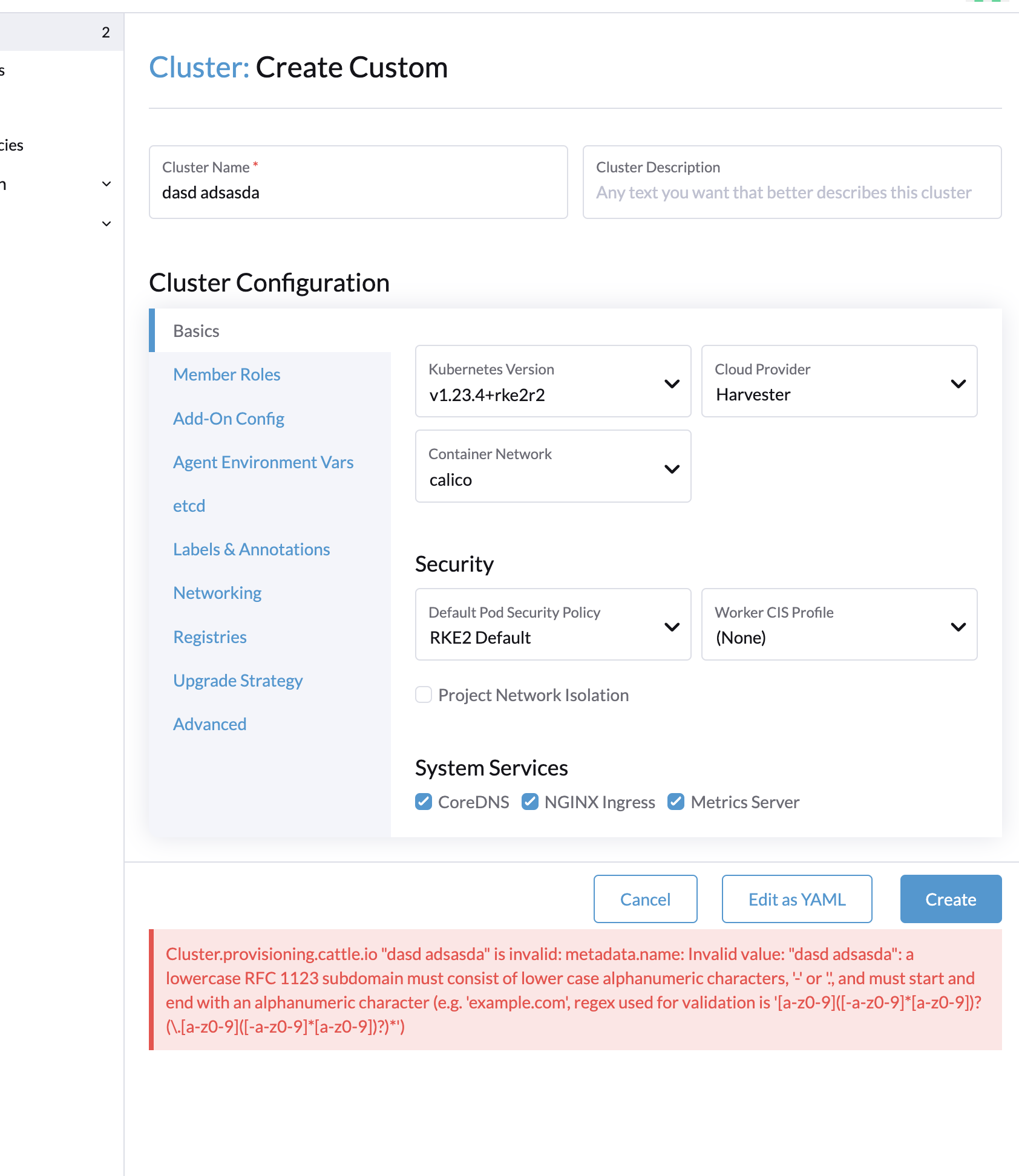Image resolution: width=1019 pixels, height=1176 pixels.
Task: Open the Upgrade Strategy section
Action: coord(238,680)
